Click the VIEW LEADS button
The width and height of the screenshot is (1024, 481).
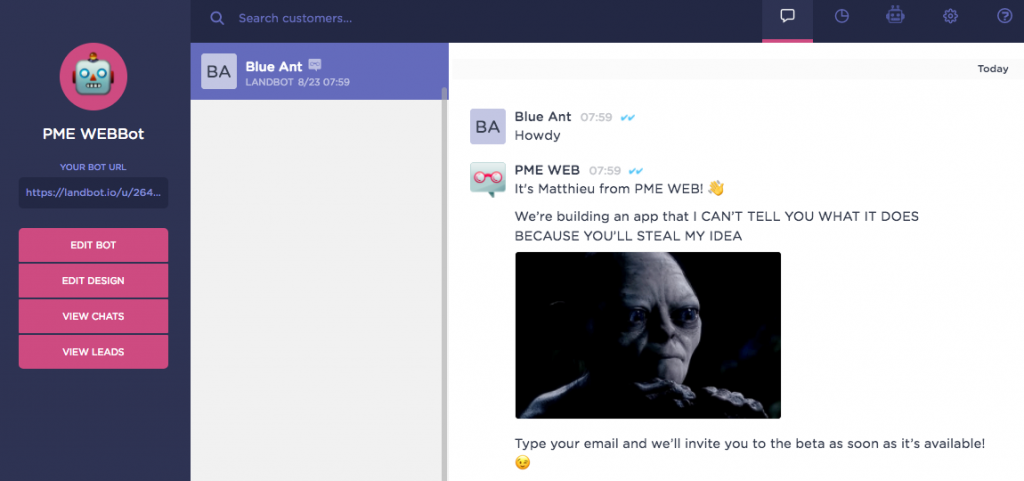pyautogui.click(x=93, y=352)
